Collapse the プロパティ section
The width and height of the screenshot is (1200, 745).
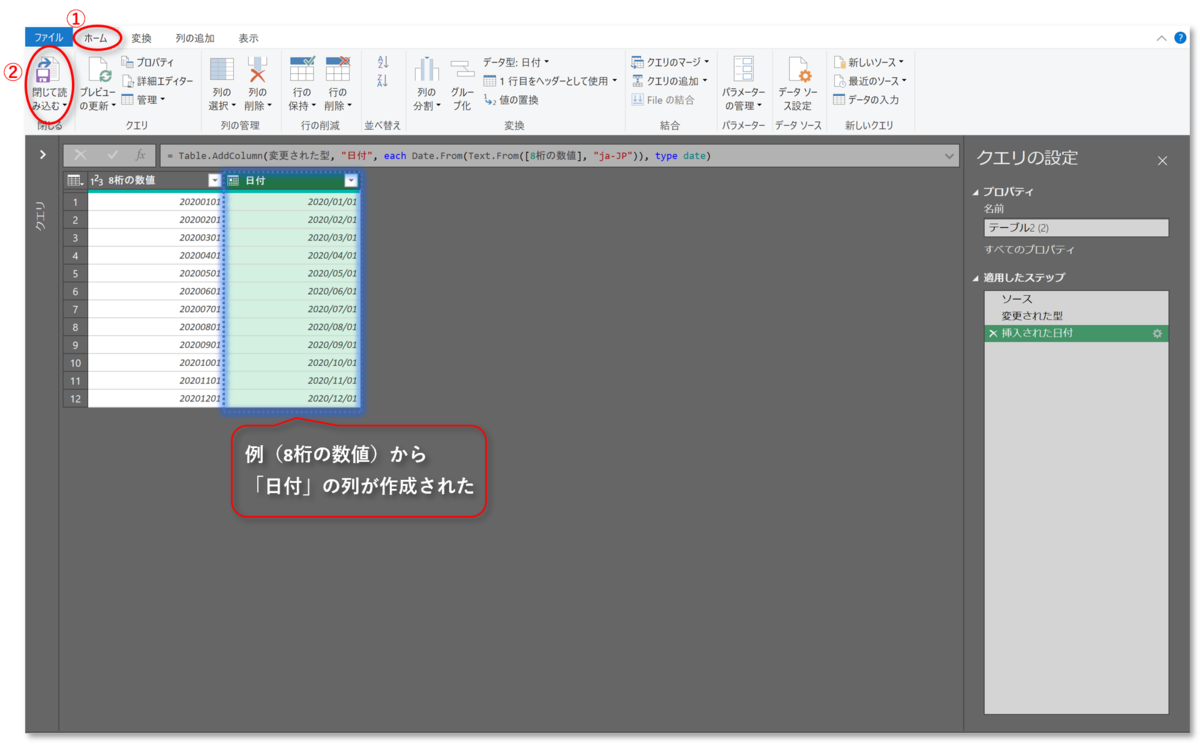point(977,192)
